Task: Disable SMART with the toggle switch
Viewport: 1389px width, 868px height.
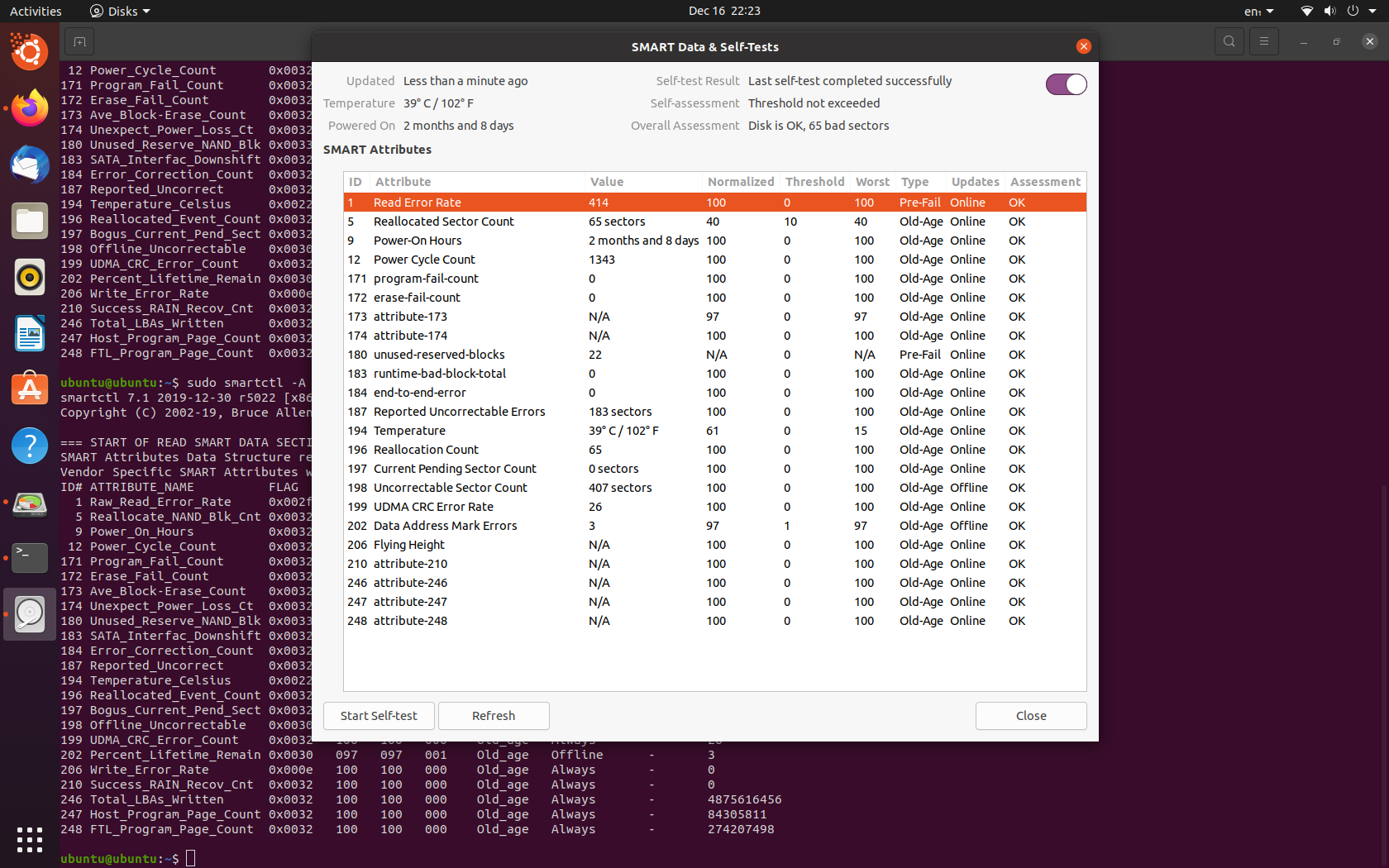Action: (x=1066, y=83)
